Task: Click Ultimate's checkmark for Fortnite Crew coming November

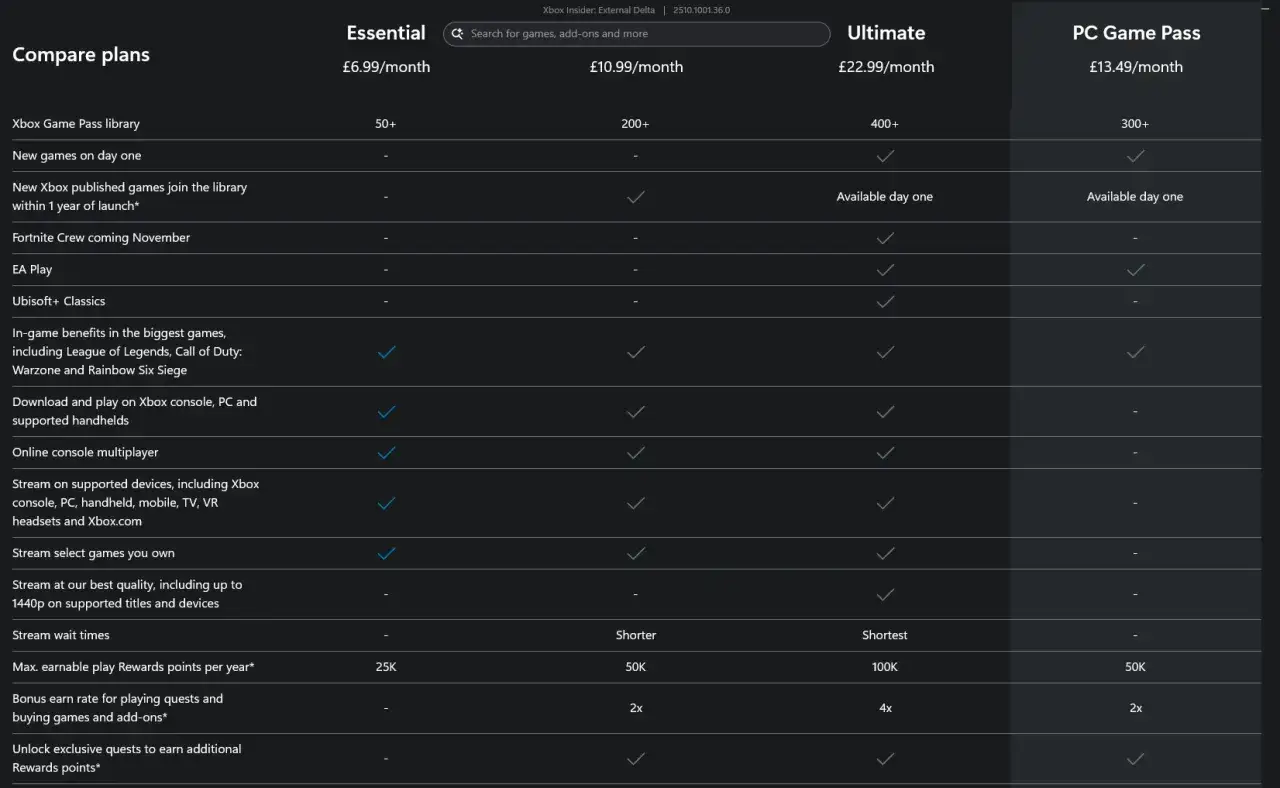Action: [885, 238]
